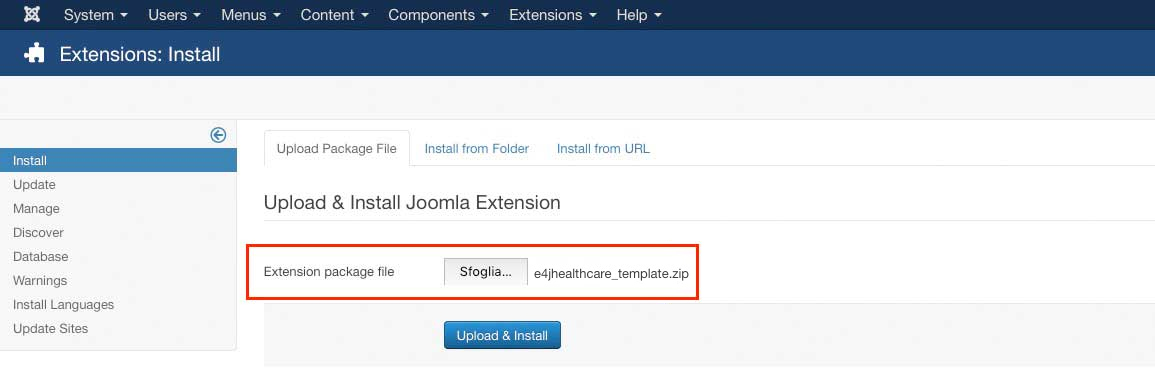
Task: Click the Upload & Install Joomla Extension heading
Action: pos(412,202)
